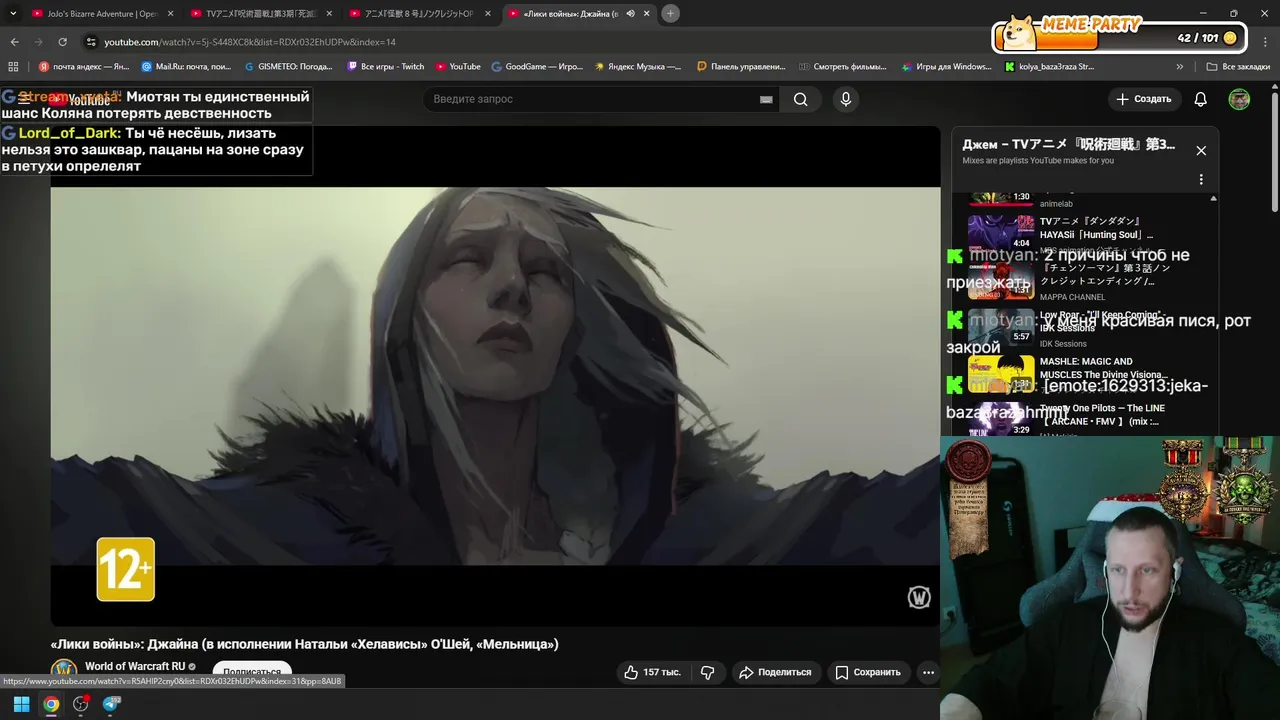Dislike the video
This screenshot has height=720, width=1280.
click(x=708, y=672)
